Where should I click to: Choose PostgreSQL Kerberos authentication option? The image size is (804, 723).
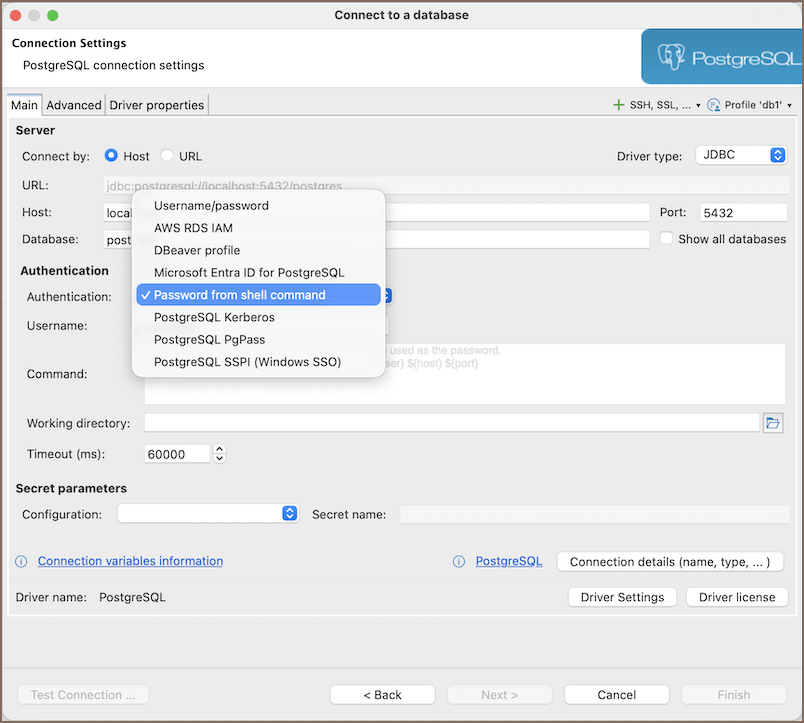[258, 317]
